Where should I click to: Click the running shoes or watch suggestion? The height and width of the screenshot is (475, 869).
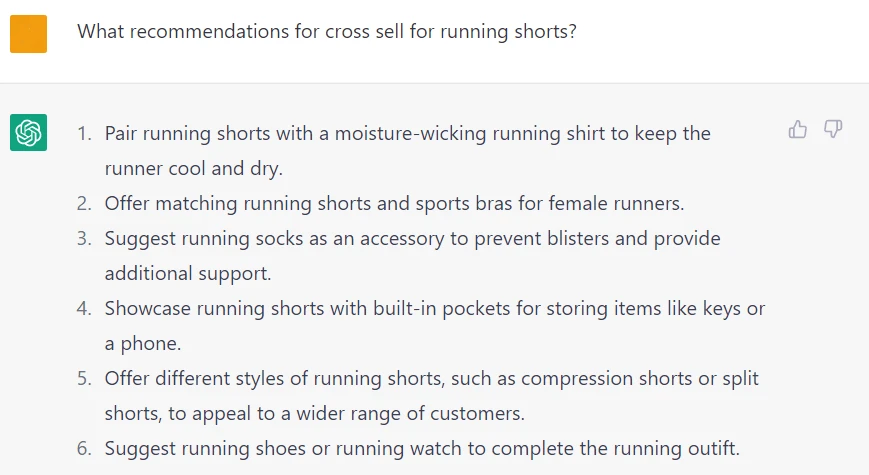[x=422, y=448]
